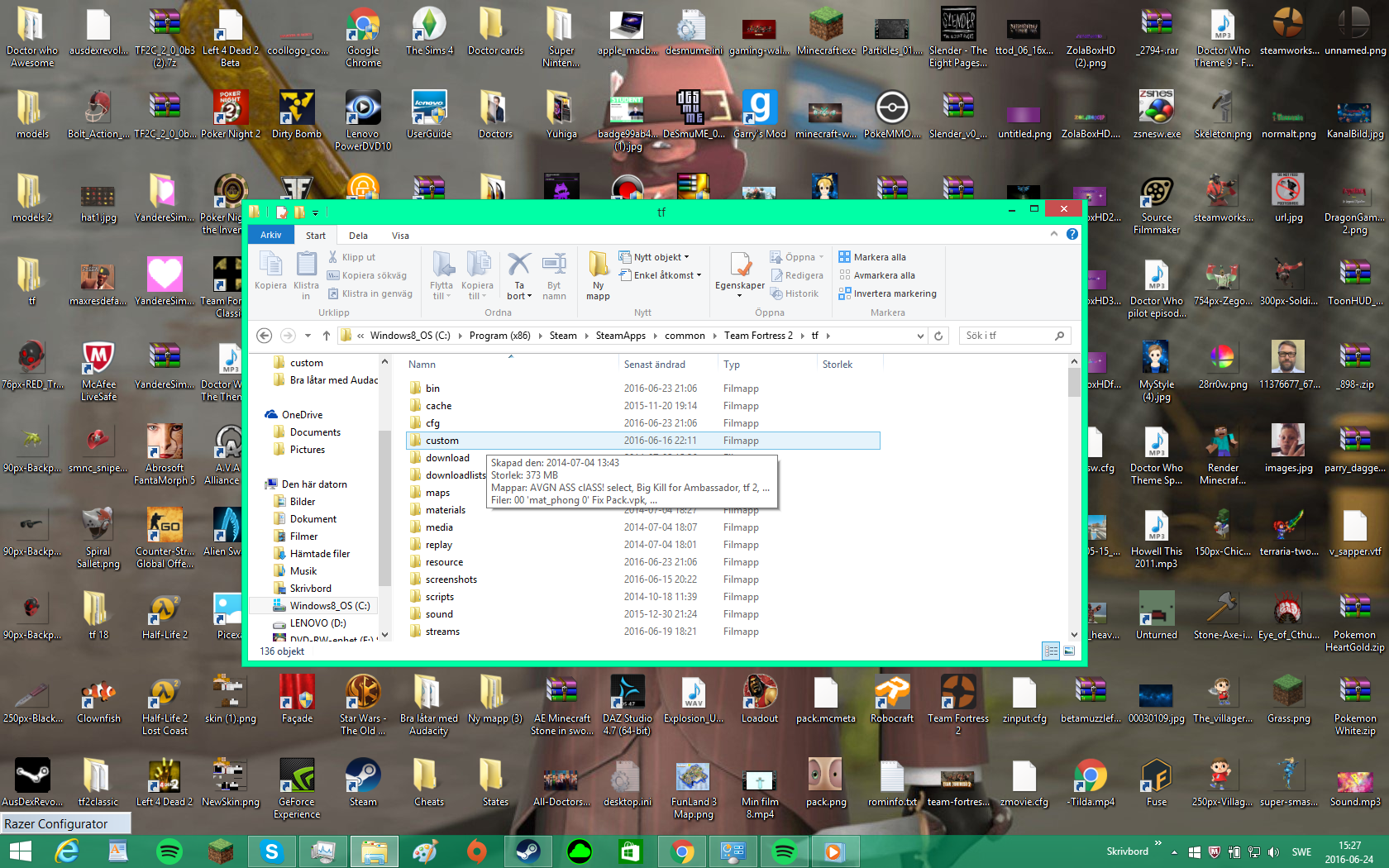Open Historik from the ribbon
1389x868 pixels.
[795, 293]
